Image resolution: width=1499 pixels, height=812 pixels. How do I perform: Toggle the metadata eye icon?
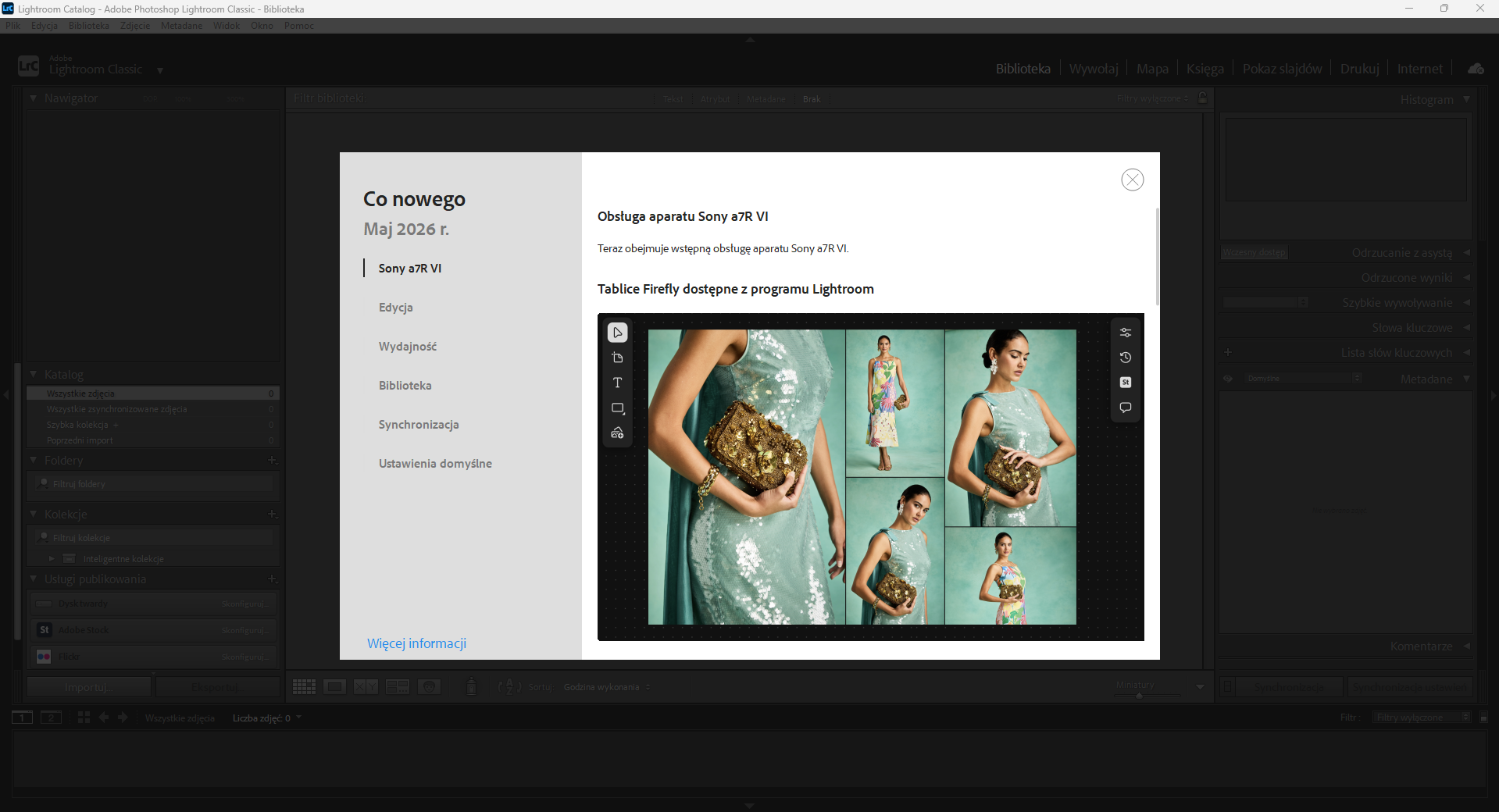click(1228, 379)
